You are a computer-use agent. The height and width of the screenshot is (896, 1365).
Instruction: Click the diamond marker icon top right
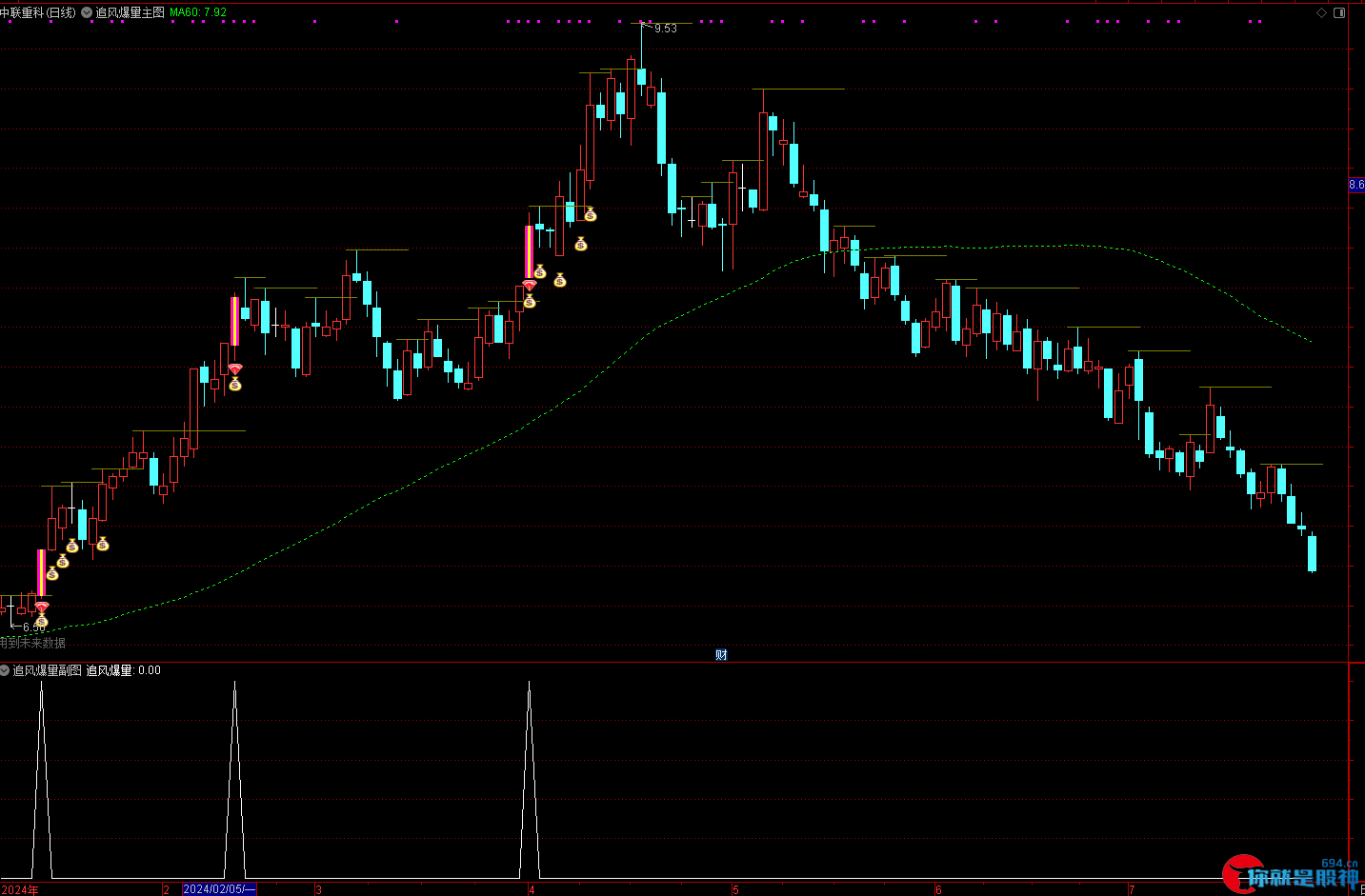pyautogui.click(x=1321, y=12)
